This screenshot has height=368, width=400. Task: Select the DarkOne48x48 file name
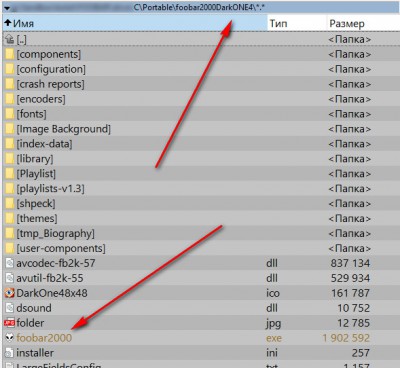pos(52,293)
